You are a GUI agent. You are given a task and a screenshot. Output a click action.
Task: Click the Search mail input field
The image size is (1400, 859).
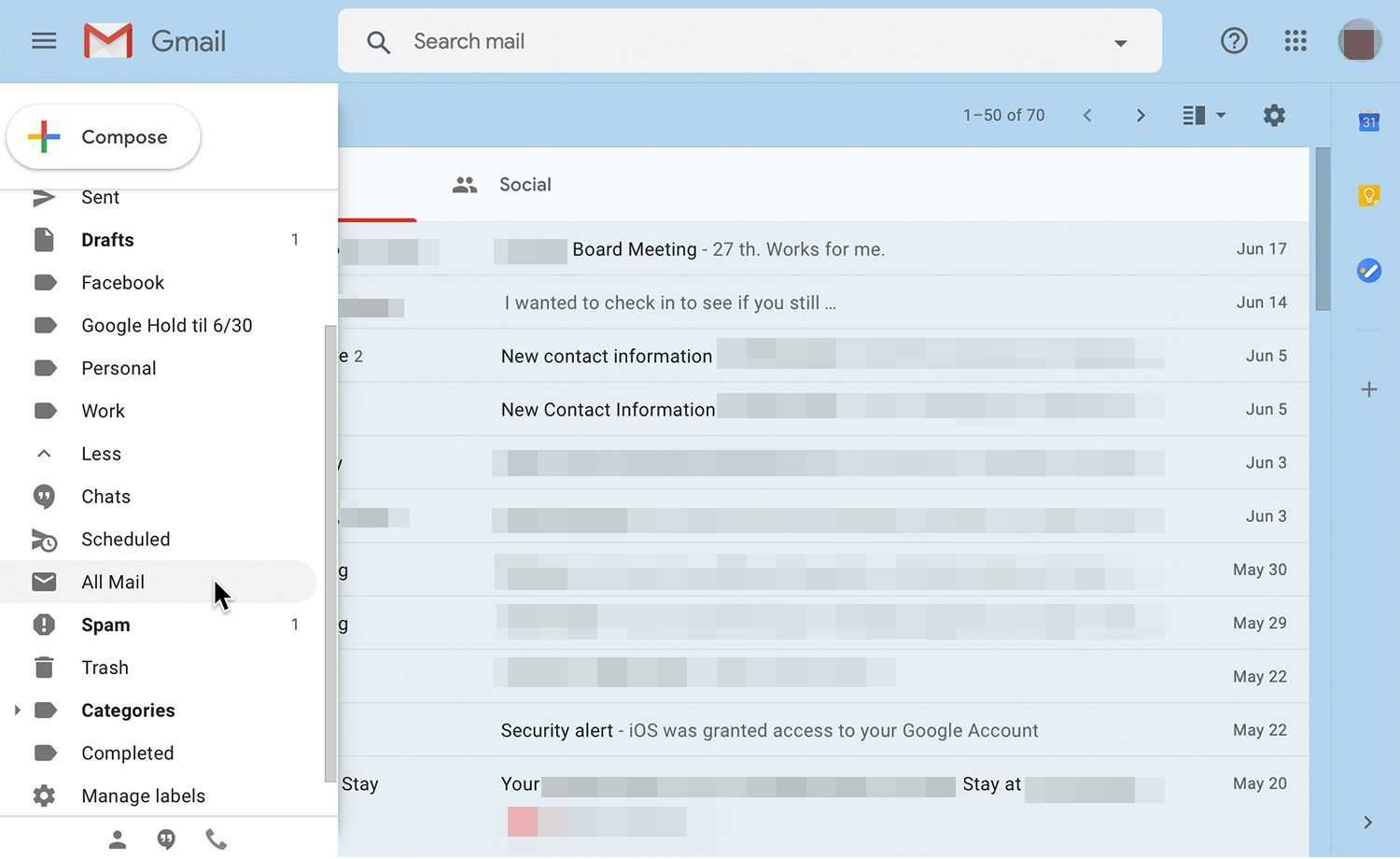pyautogui.click(x=653, y=41)
